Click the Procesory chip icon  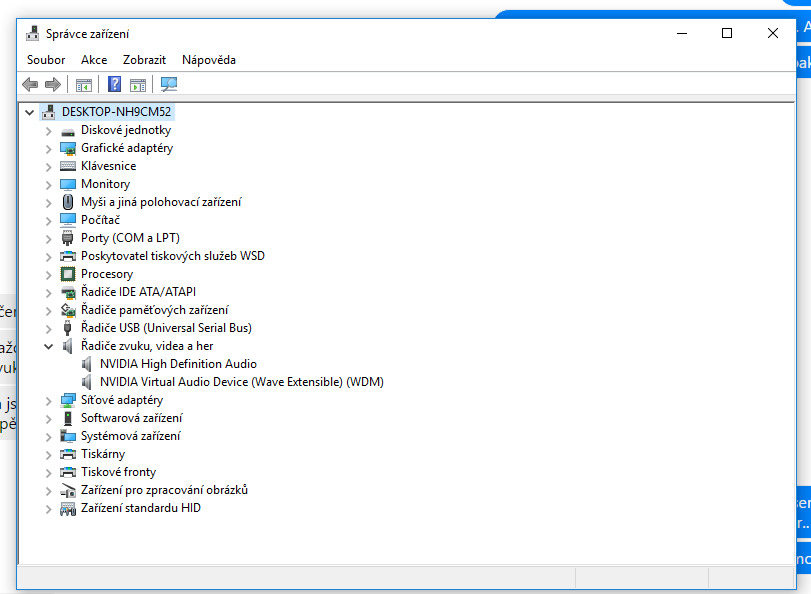click(68, 274)
